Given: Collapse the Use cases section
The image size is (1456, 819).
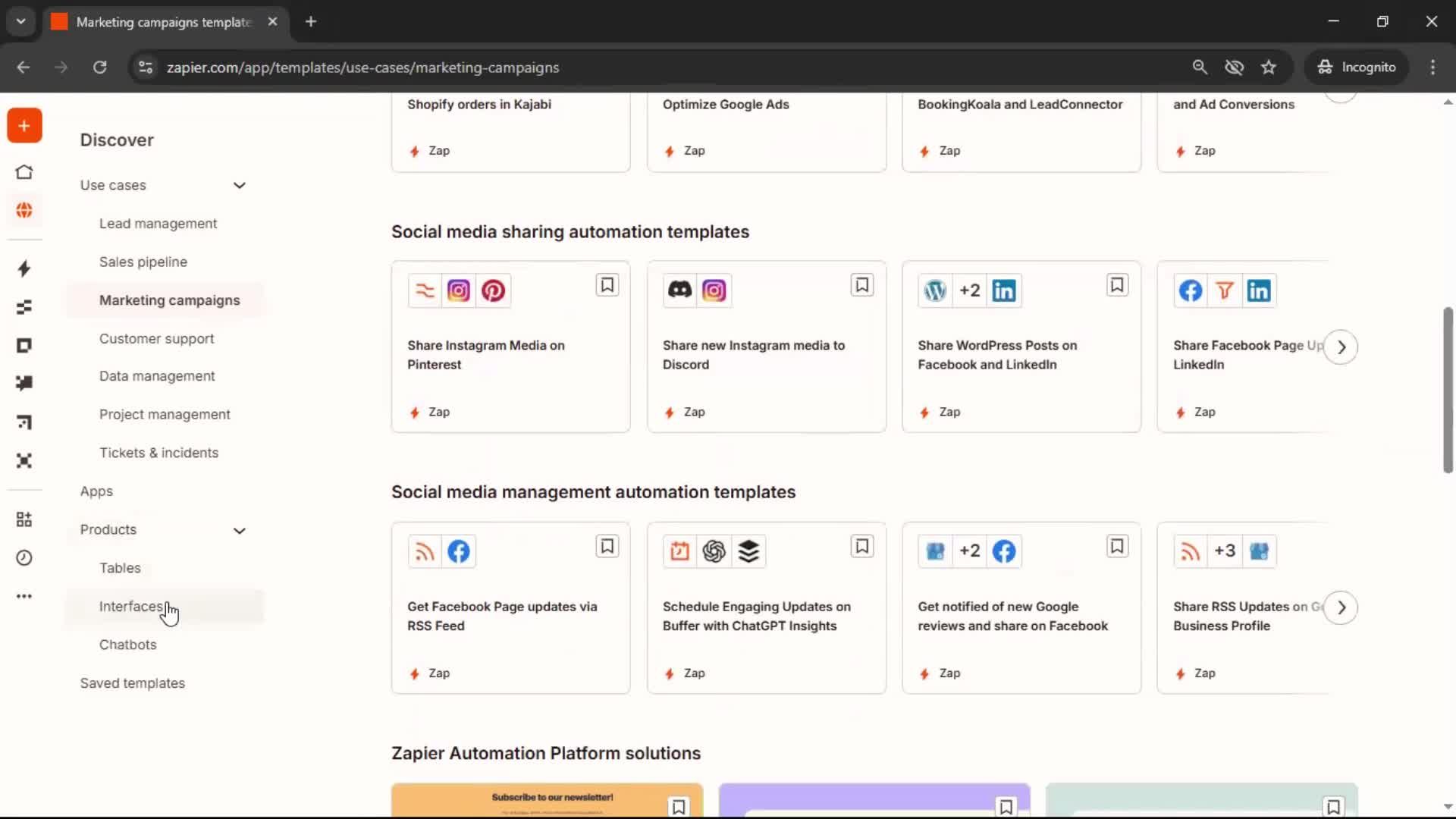Looking at the screenshot, I should (240, 185).
